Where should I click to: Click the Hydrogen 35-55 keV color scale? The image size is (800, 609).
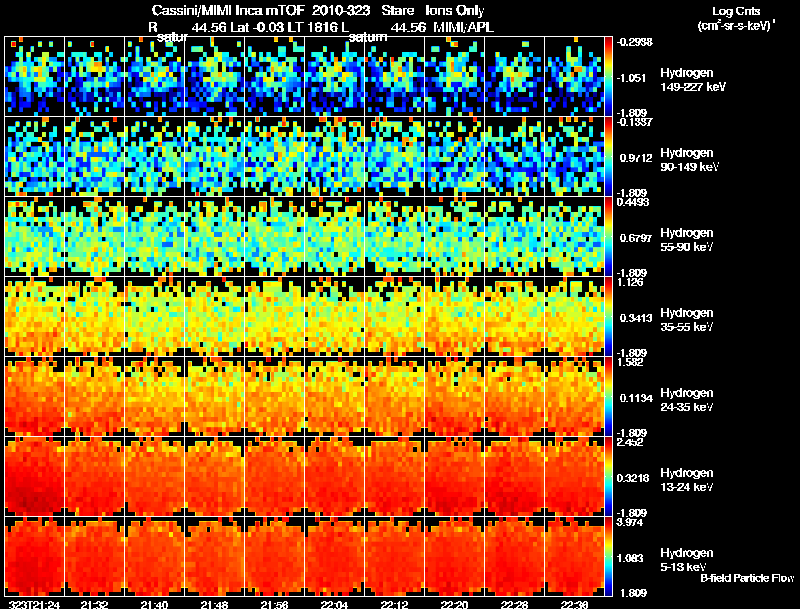608,316
